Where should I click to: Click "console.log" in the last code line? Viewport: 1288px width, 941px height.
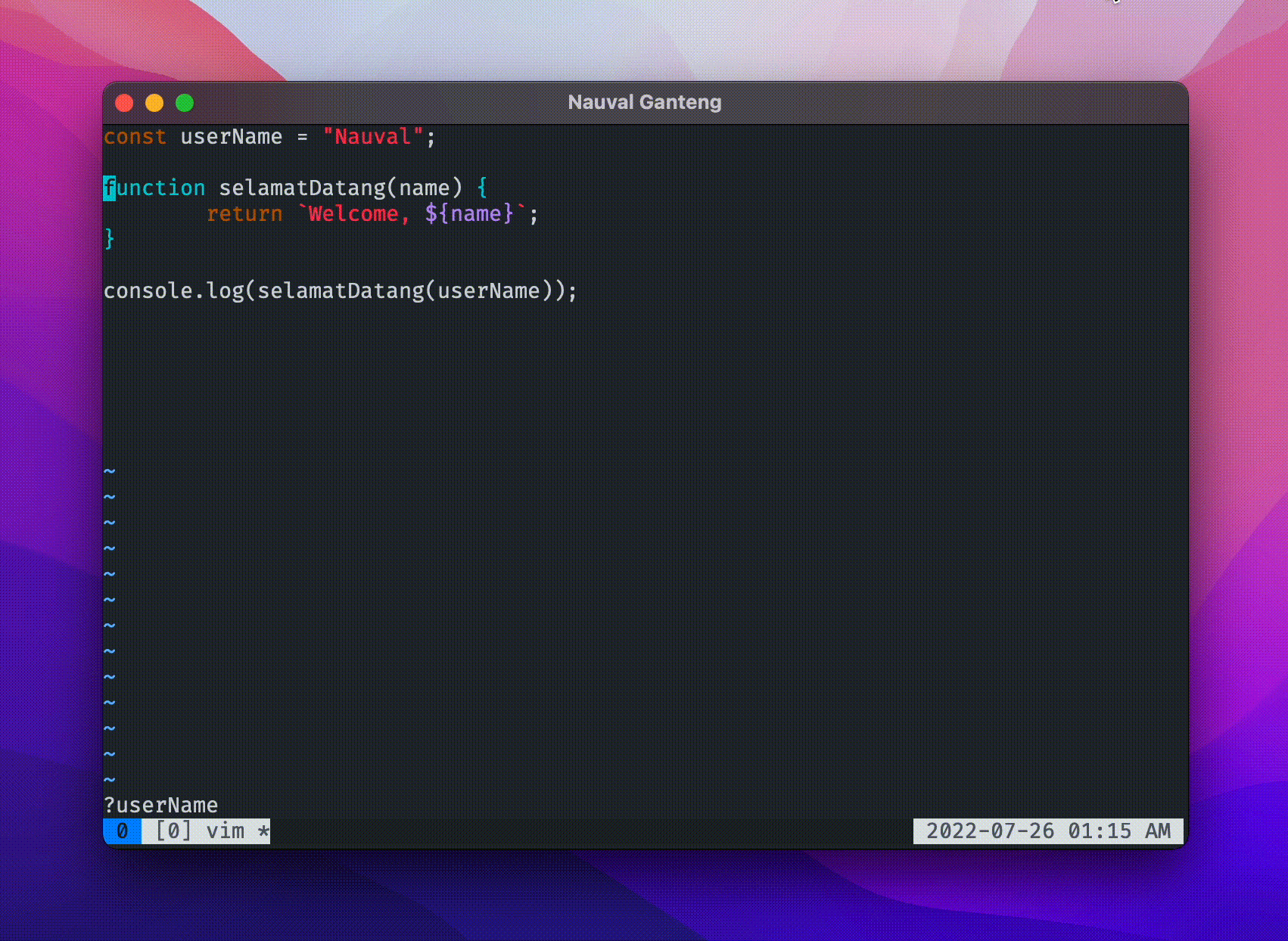point(174,291)
